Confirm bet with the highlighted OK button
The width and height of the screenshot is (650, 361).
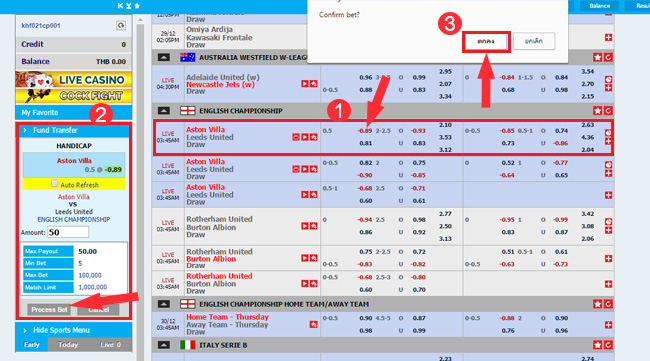(486, 41)
